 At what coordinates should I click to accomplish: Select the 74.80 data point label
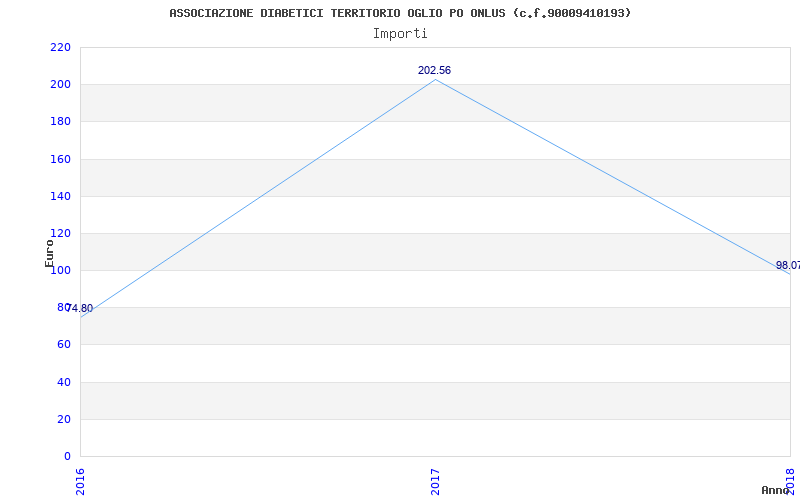tap(80, 309)
